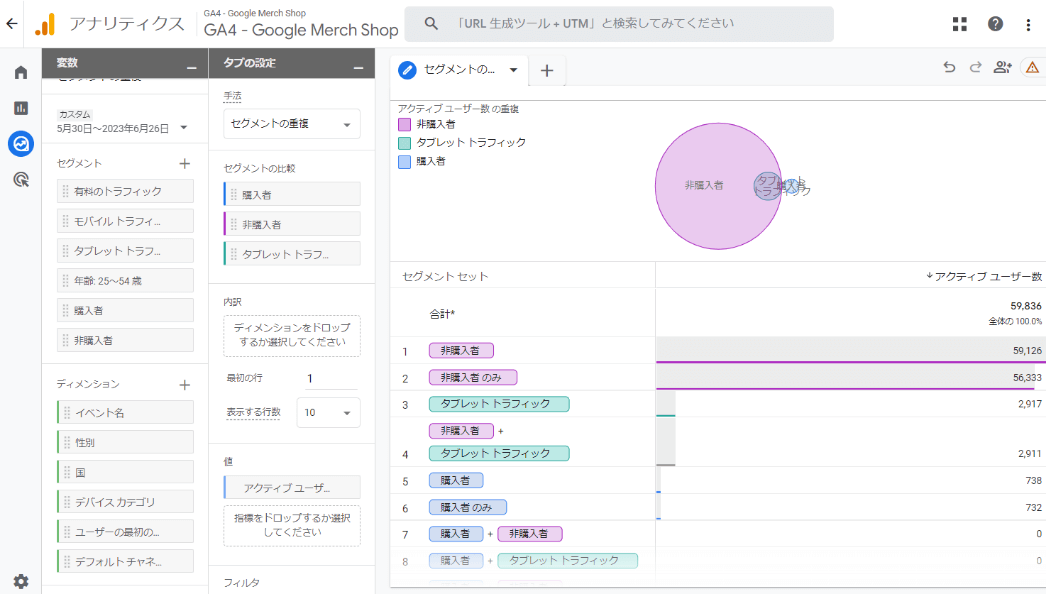Open Admin settings gear icon
Viewport: 1046px width, 594px height.
pyautogui.click(x=21, y=581)
